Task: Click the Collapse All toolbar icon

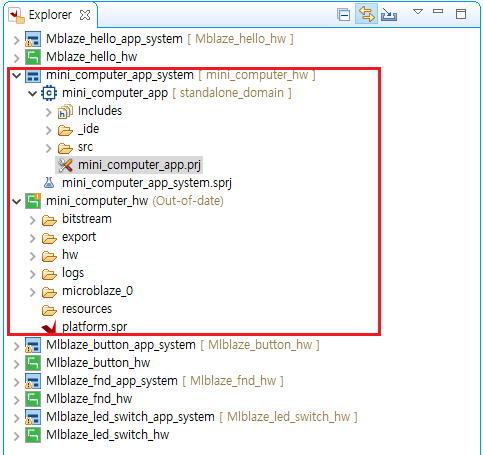Action: (x=343, y=15)
